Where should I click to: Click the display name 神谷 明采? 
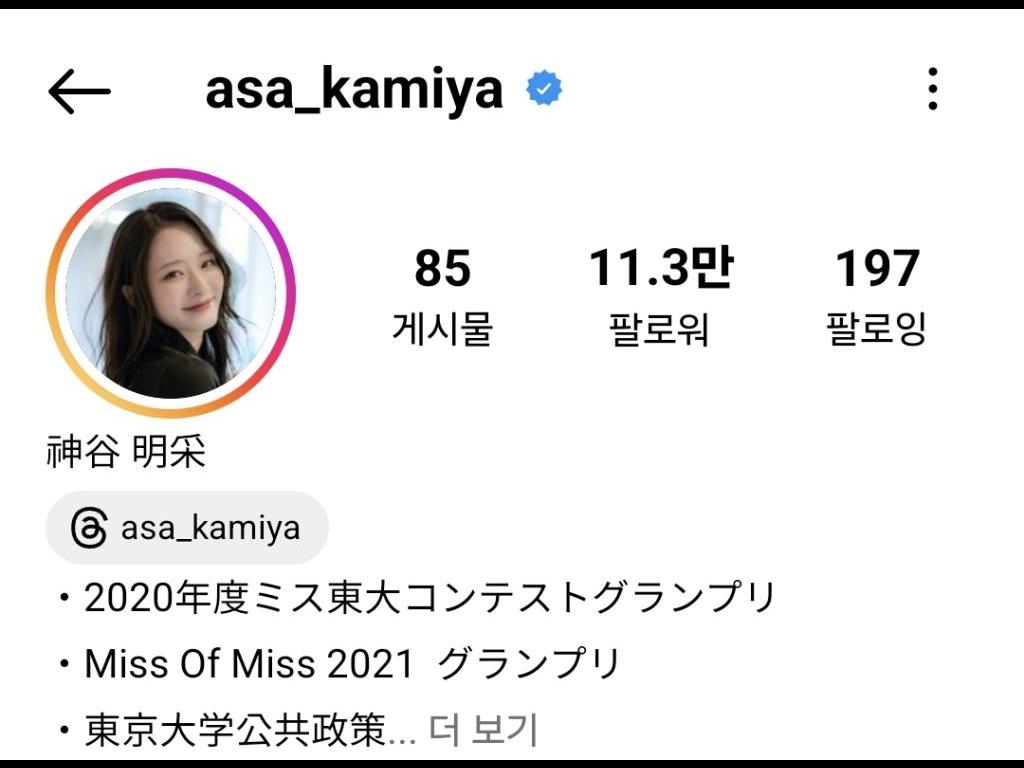tap(125, 451)
